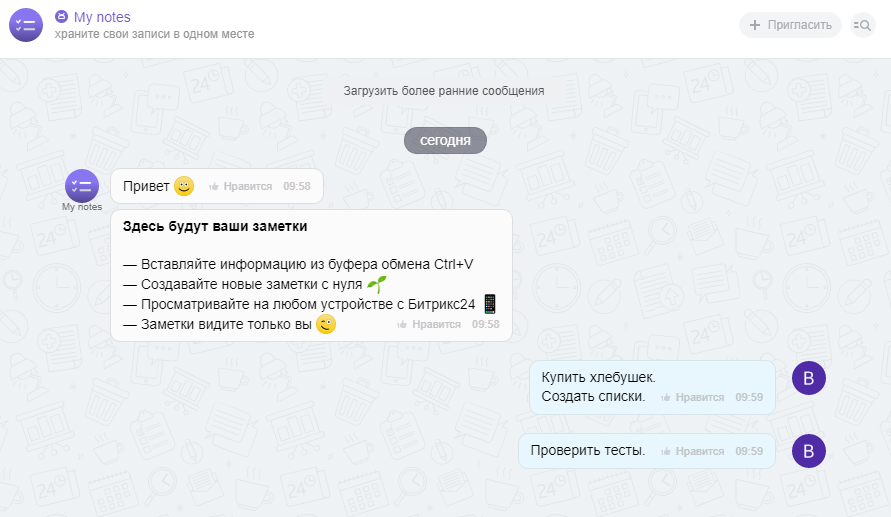The width and height of the screenshot is (891, 517).
Task: Click the 09:59 time on Проверить тесты message
Action: point(749,451)
